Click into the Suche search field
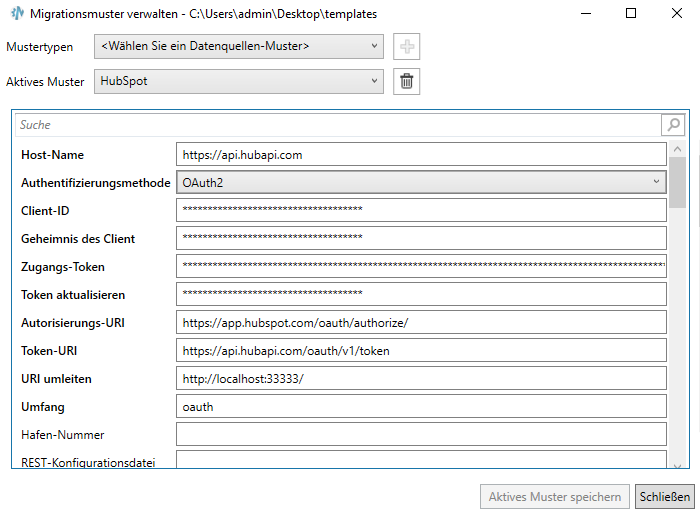Screen dimensions: 700x513 click(338, 125)
